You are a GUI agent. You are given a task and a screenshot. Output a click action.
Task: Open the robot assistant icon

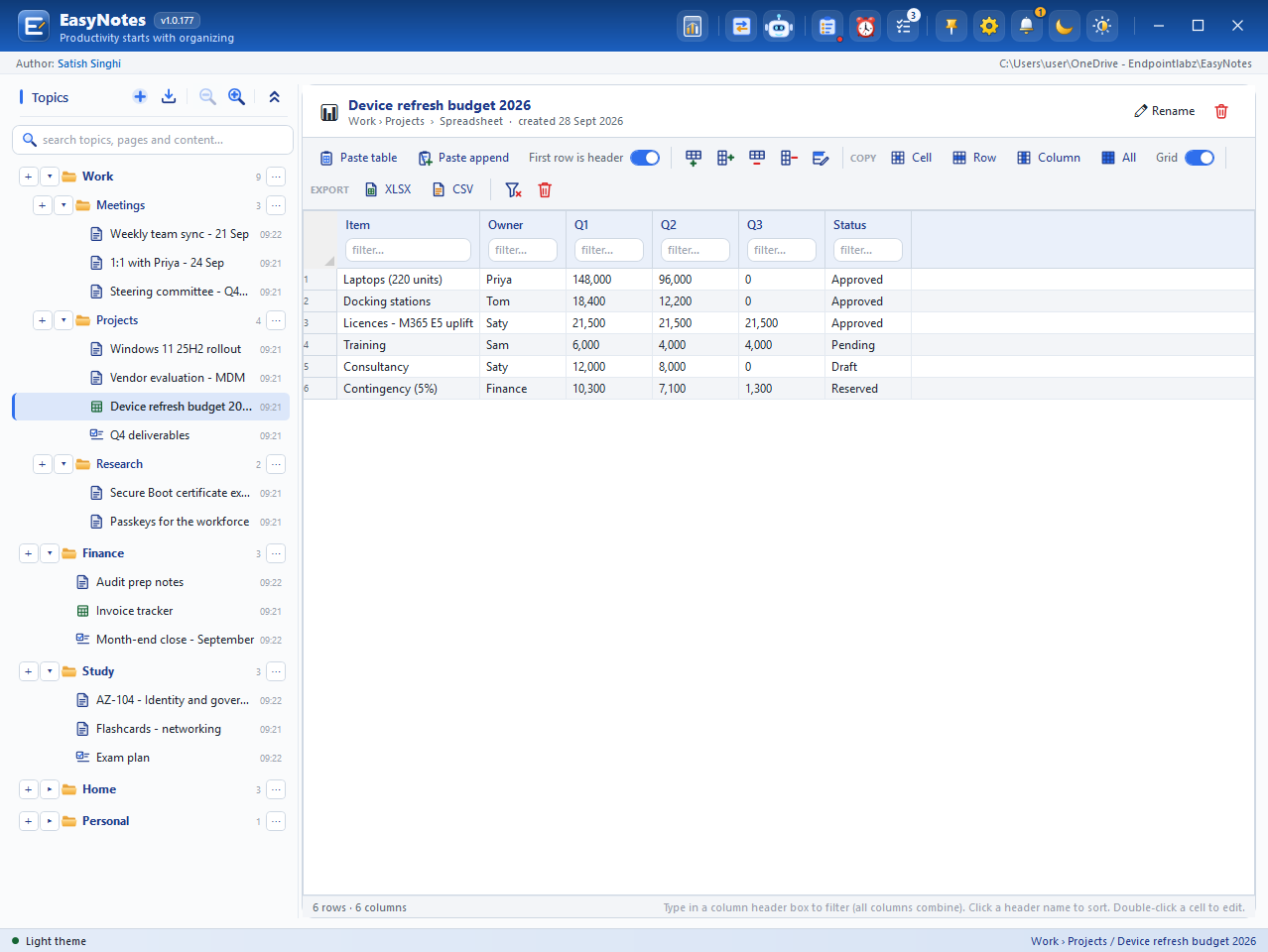779,27
